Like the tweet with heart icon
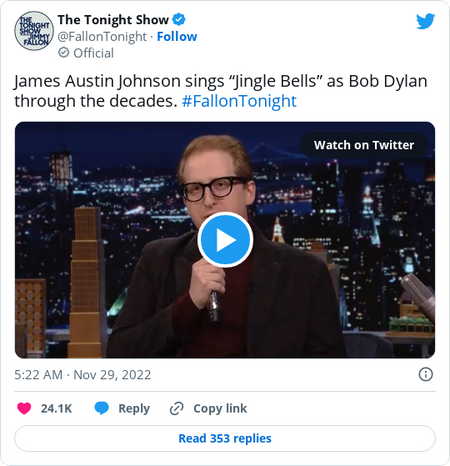The width and height of the screenshot is (450, 466). point(24,408)
